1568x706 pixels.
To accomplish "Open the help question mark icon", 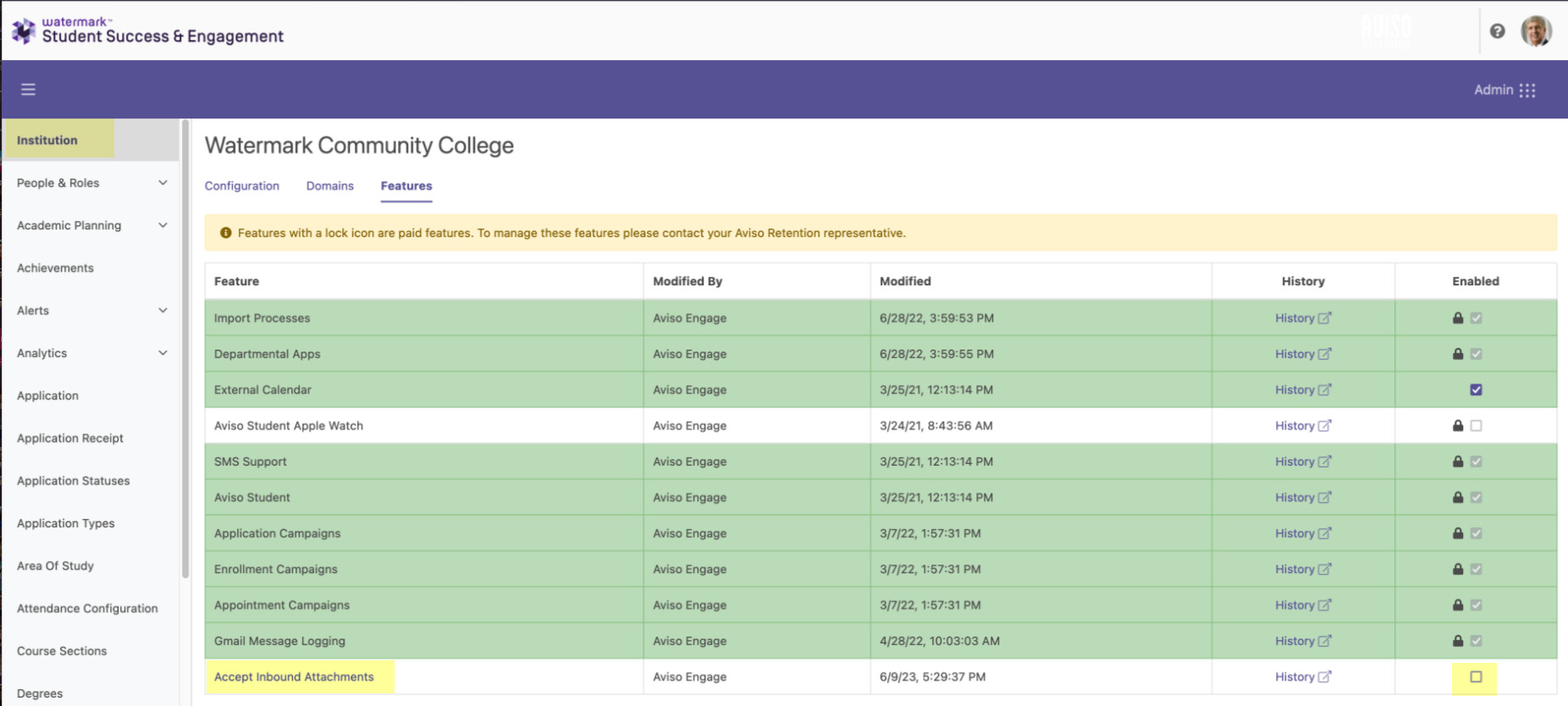I will (1497, 31).
